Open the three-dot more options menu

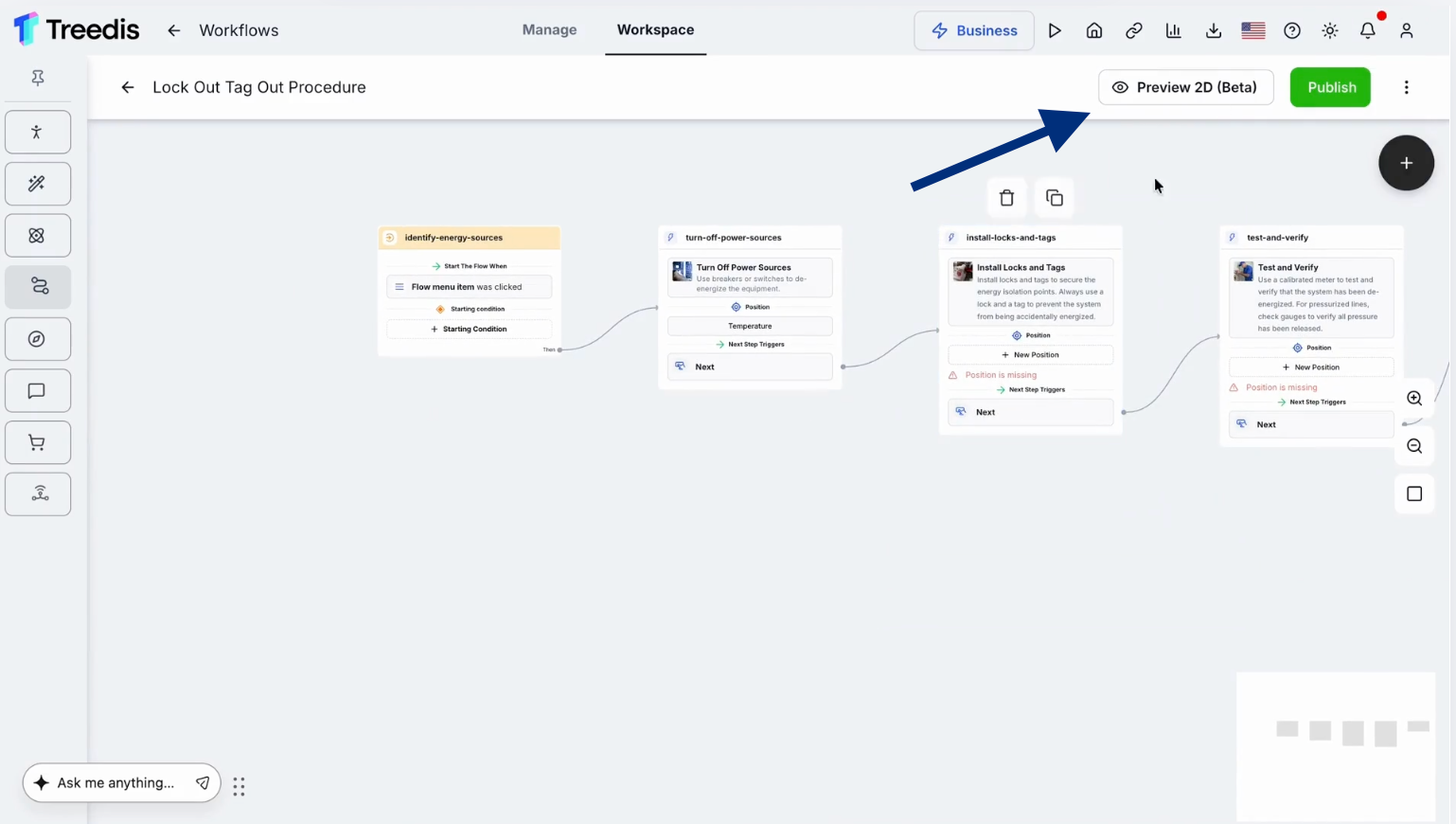tap(1407, 87)
